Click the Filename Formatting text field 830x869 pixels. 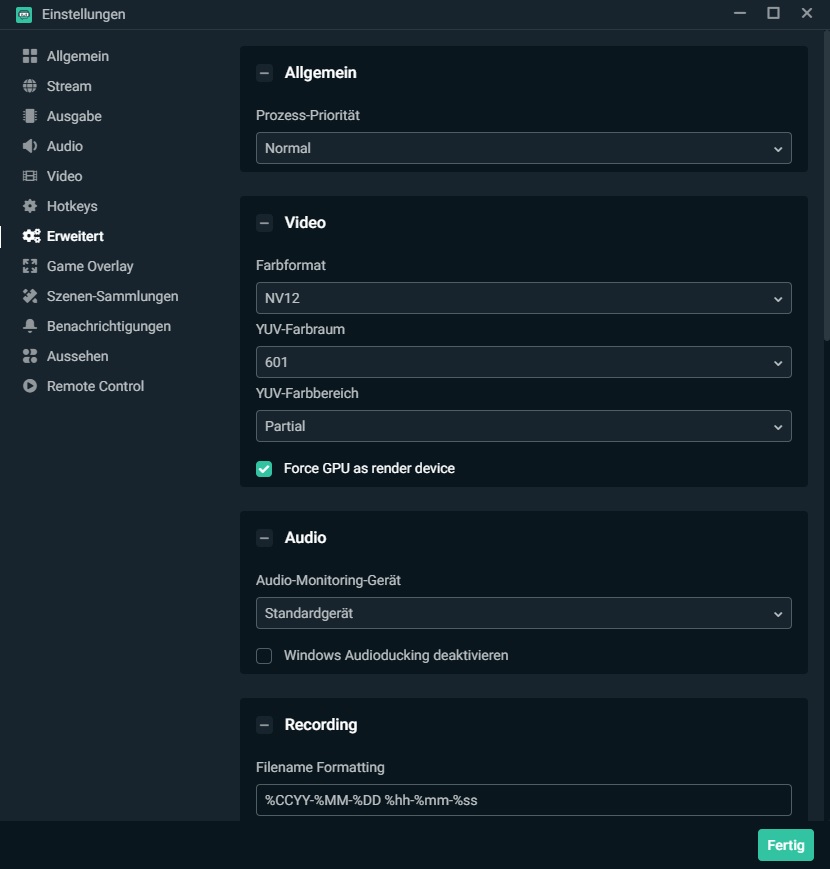coord(523,800)
